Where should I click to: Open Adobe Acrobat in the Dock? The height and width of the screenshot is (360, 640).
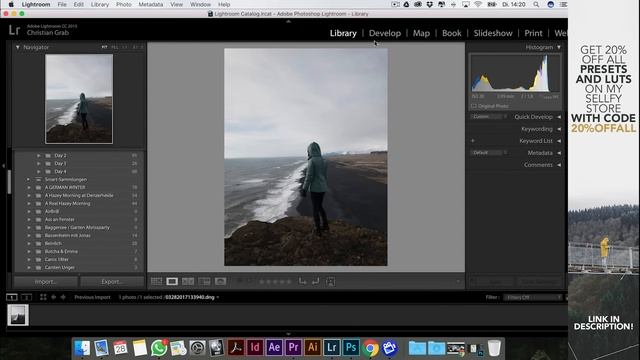point(236,348)
